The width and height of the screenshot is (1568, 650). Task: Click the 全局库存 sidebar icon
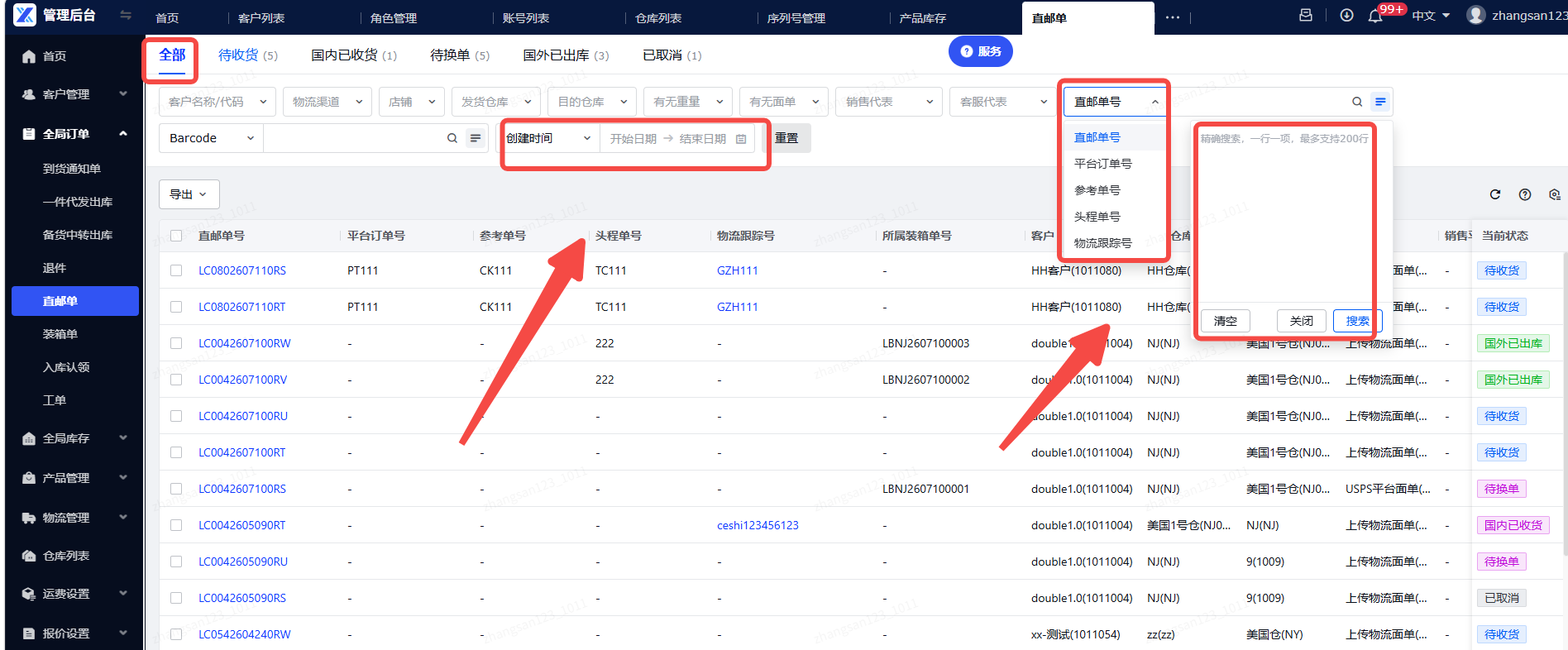pyautogui.click(x=29, y=438)
